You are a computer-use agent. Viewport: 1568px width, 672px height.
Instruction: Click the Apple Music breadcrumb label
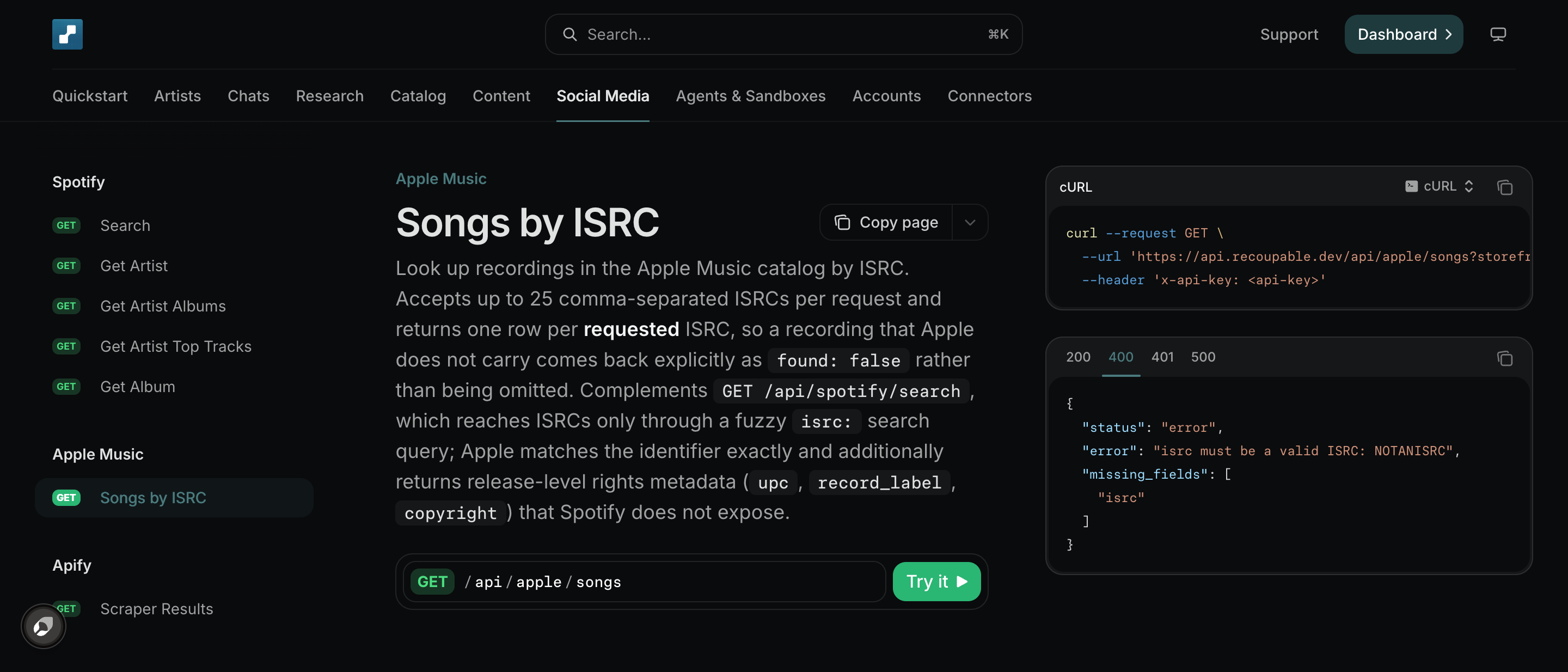tap(440, 179)
